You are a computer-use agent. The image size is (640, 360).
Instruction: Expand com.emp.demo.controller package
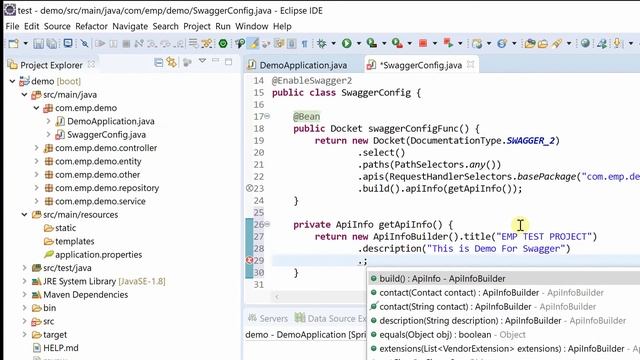[36, 148]
